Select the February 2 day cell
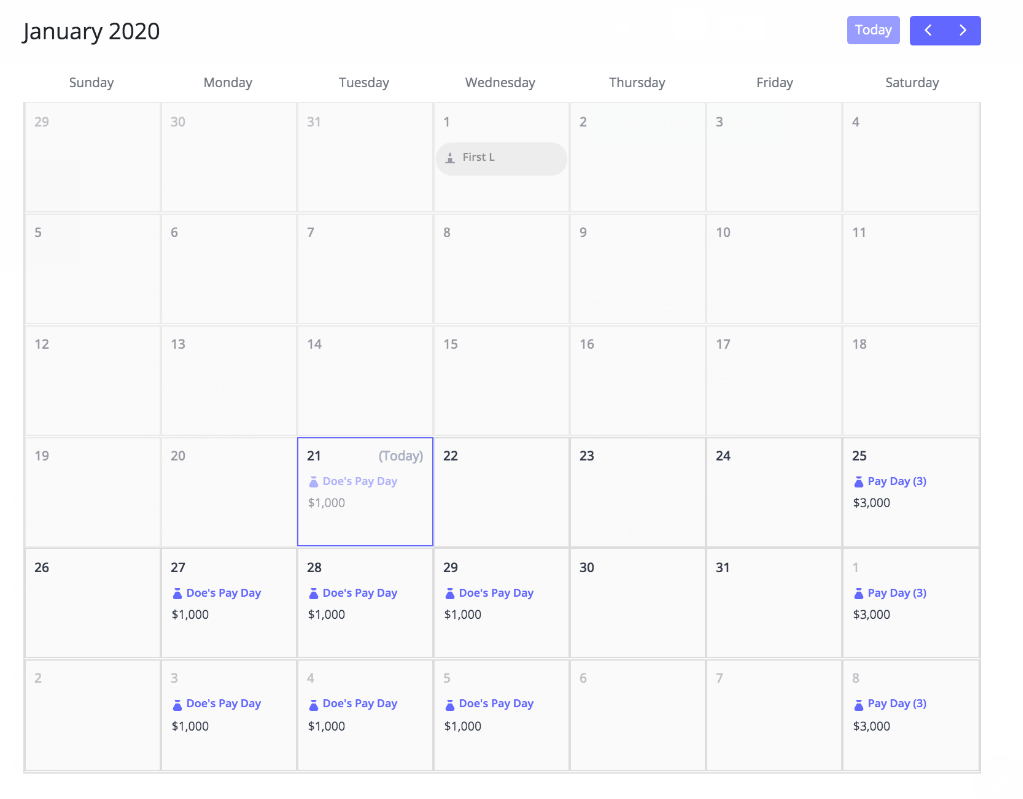Viewport: 1023px width, 799px height. [93, 715]
